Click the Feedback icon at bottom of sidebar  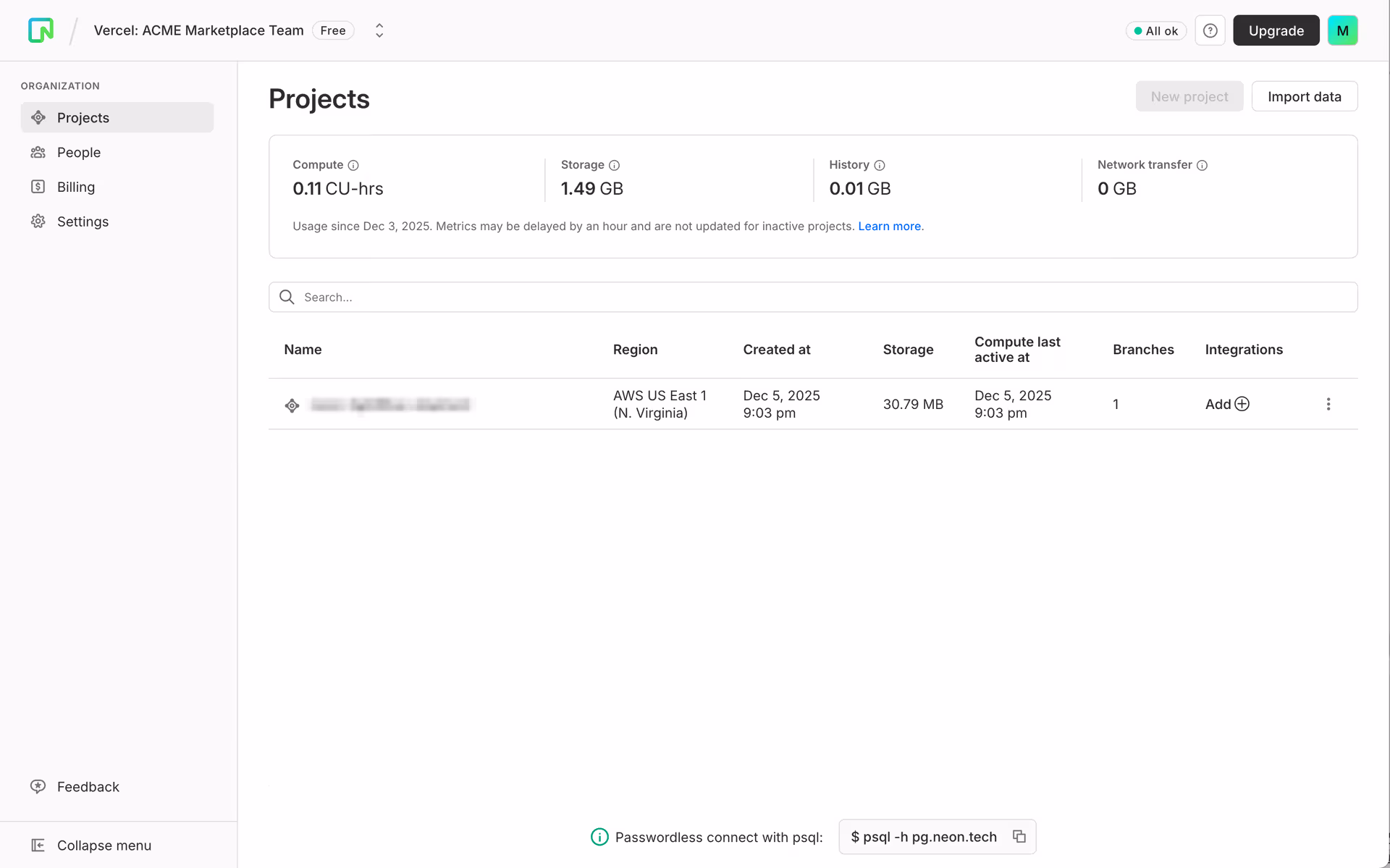point(38,786)
